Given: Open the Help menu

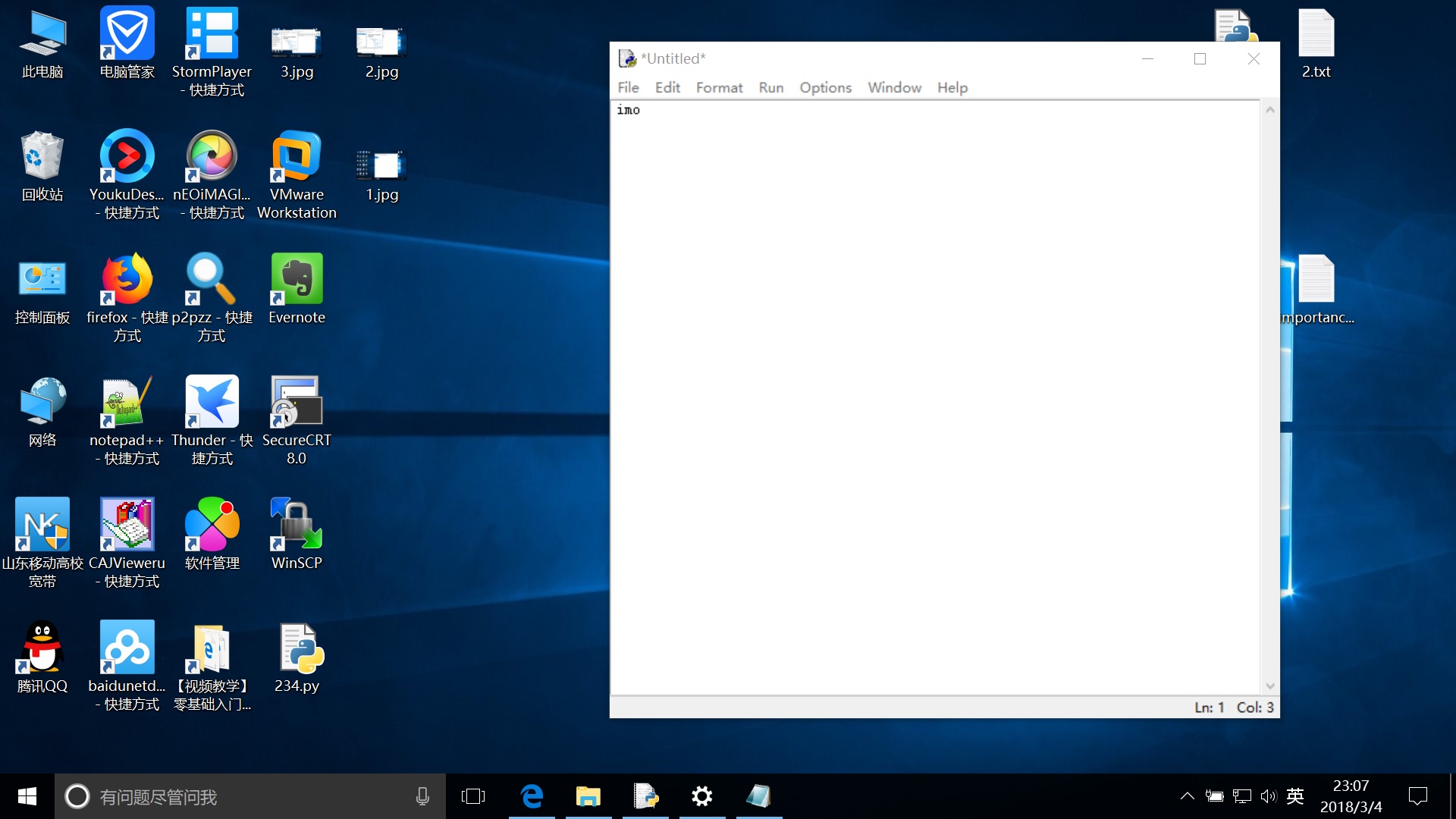Looking at the screenshot, I should (952, 88).
